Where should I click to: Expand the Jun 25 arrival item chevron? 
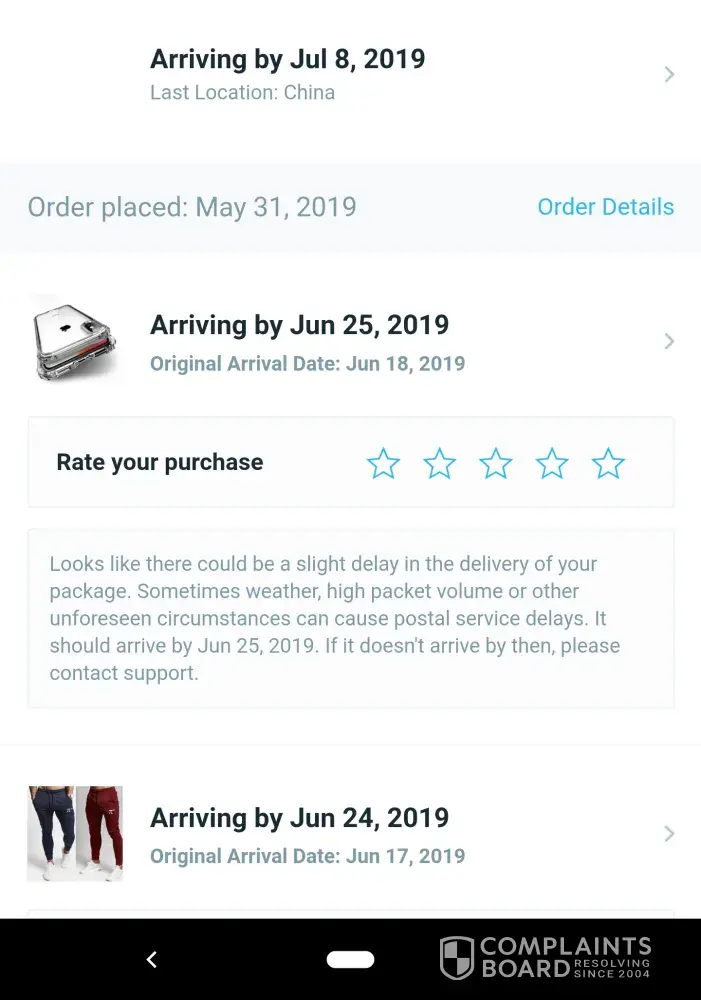[x=669, y=341]
